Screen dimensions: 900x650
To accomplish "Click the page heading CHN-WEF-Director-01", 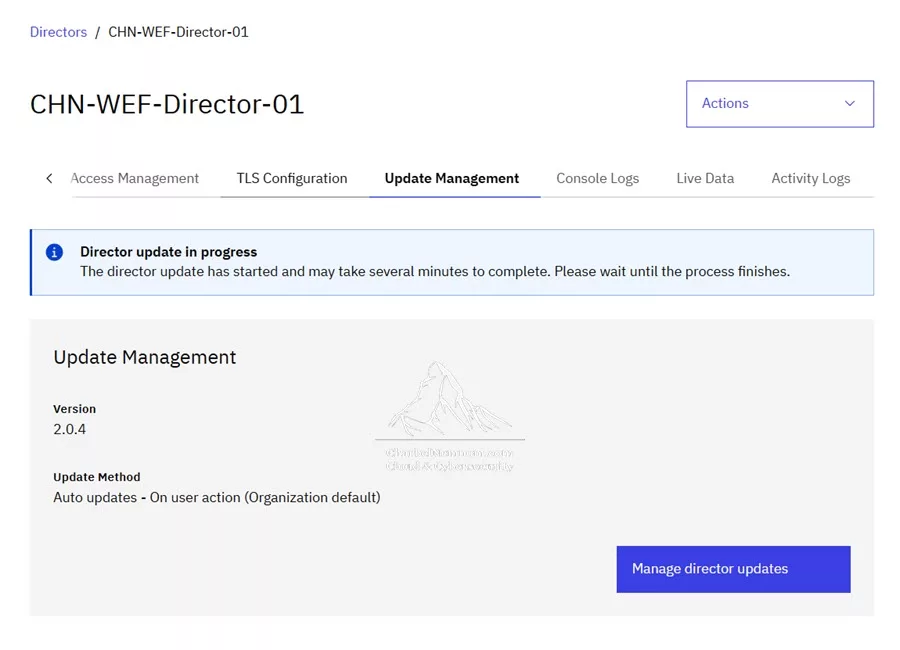I will (167, 105).
